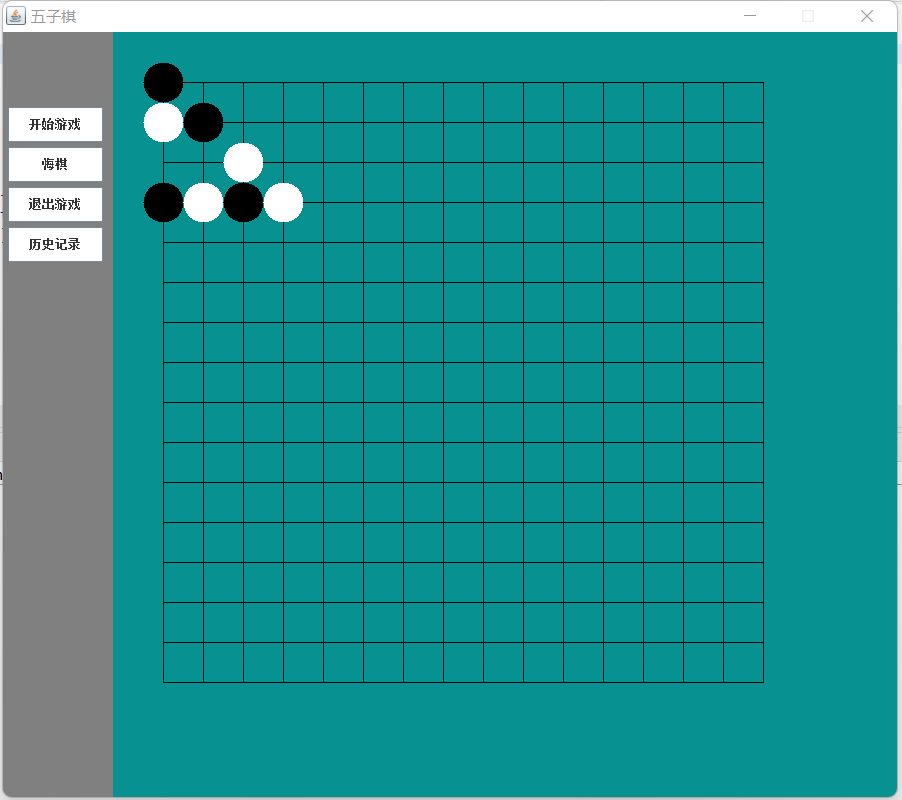Click the white stone directly below the corner black stone
The width and height of the screenshot is (902, 800).
163,123
